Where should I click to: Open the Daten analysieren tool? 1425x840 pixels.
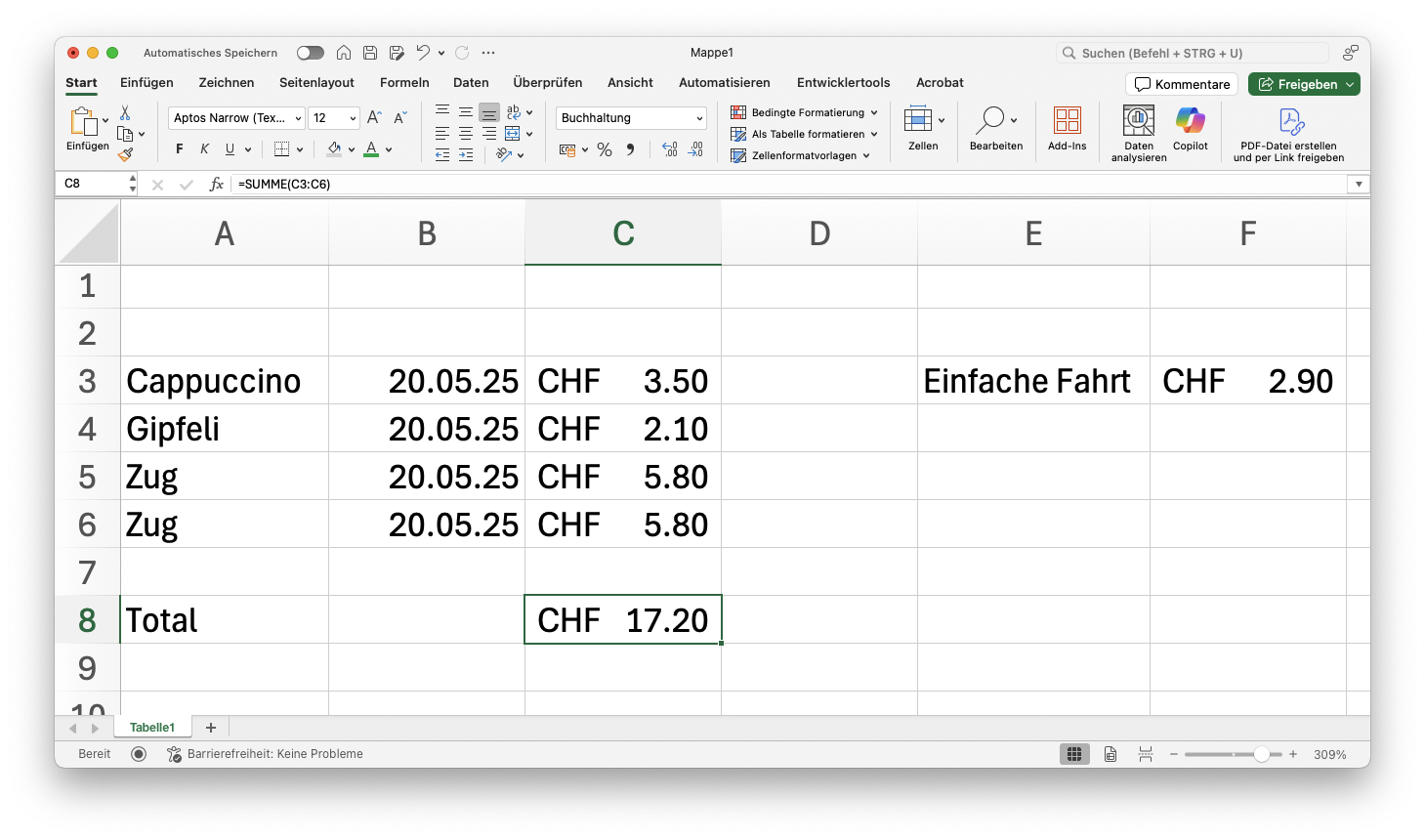pos(1138,121)
